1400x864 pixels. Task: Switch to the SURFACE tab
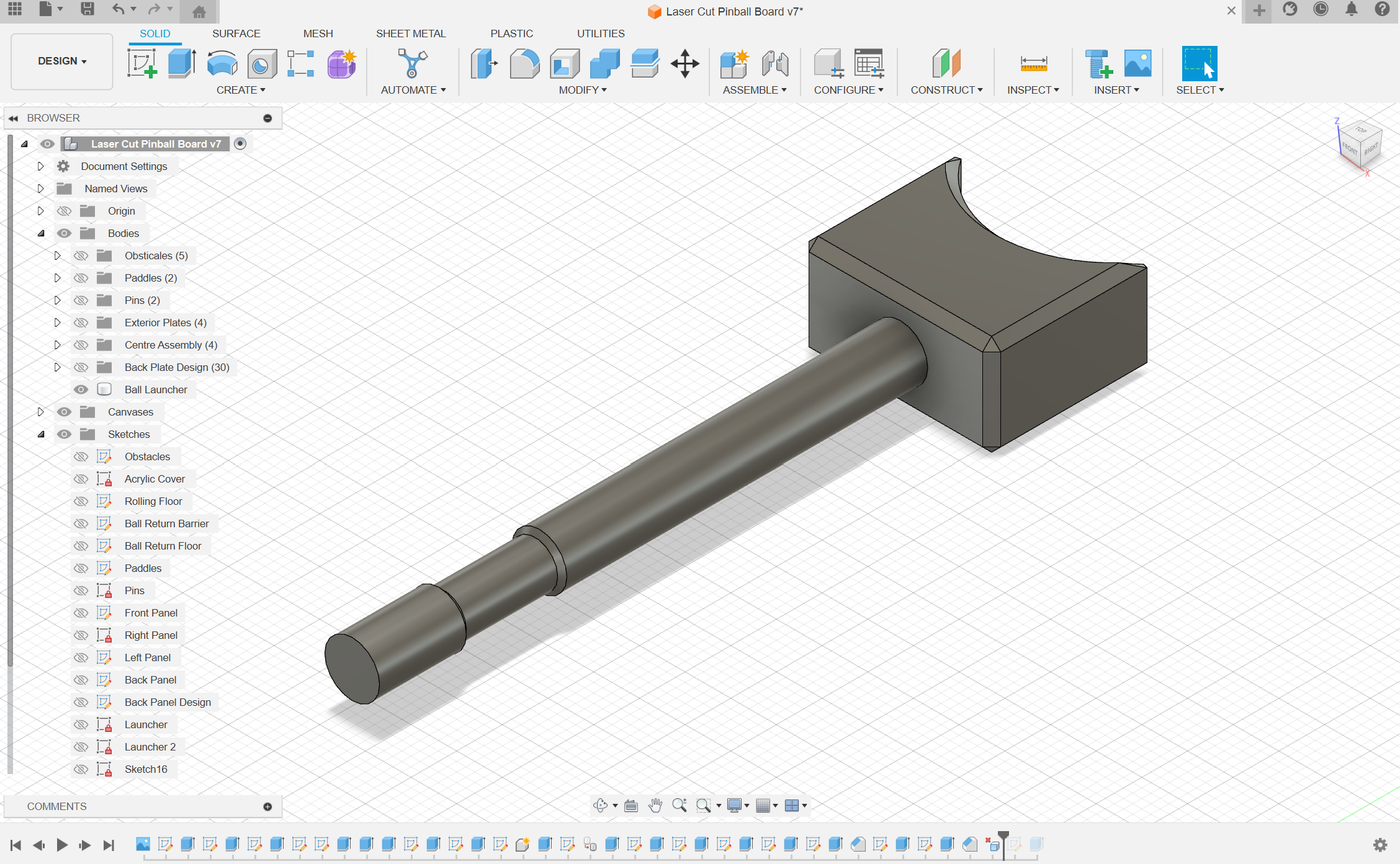(x=235, y=33)
